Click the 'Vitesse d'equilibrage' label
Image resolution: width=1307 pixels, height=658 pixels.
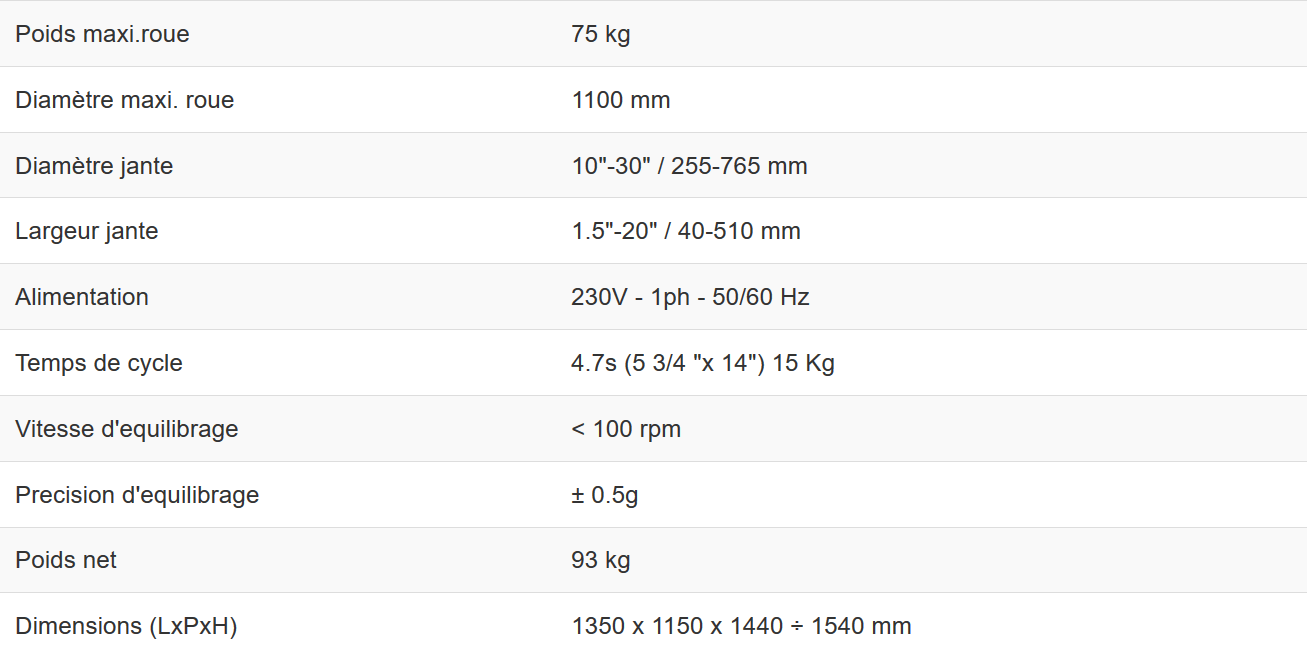pos(127,429)
